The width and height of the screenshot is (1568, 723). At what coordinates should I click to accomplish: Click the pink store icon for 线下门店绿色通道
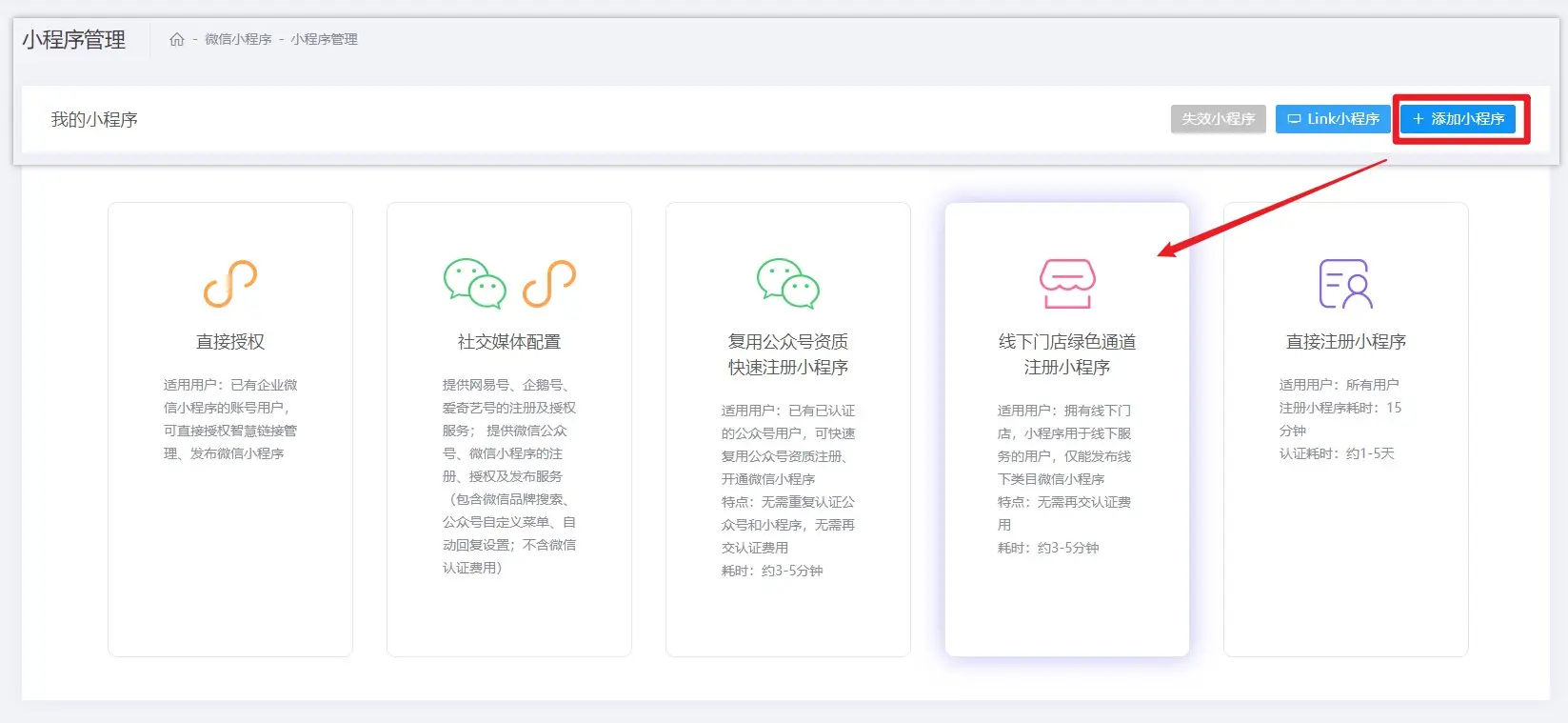click(1067, 284)
